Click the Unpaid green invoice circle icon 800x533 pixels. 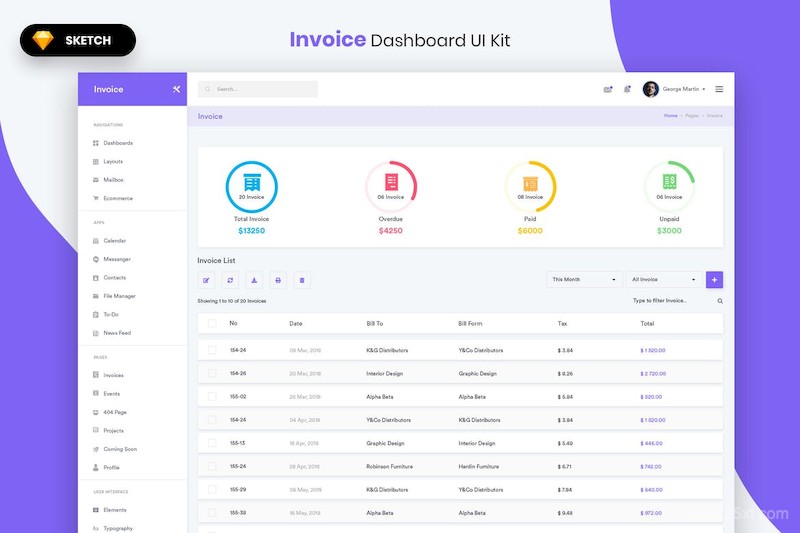(x=669, y=187)
